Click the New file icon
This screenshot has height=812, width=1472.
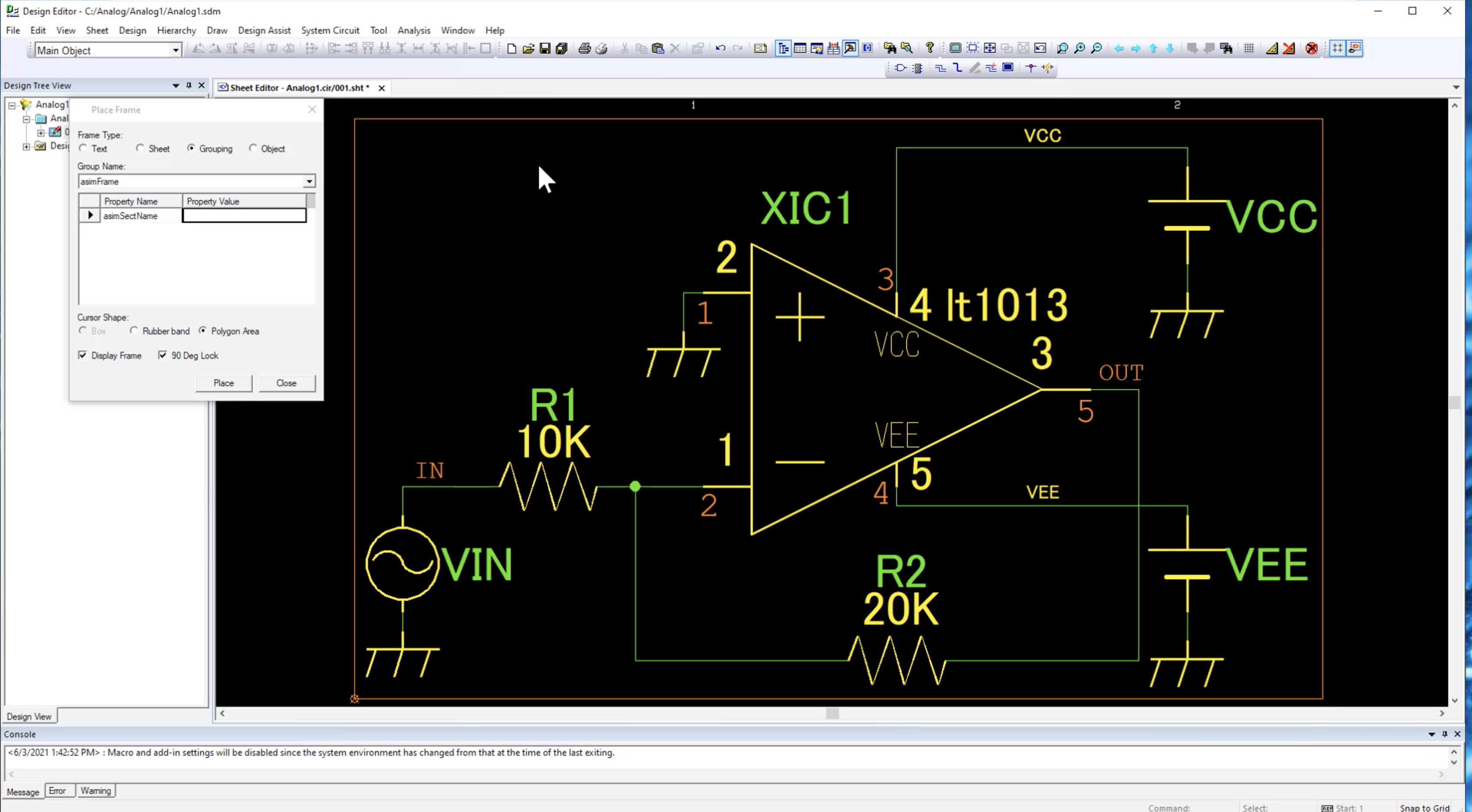pos(511,49)
